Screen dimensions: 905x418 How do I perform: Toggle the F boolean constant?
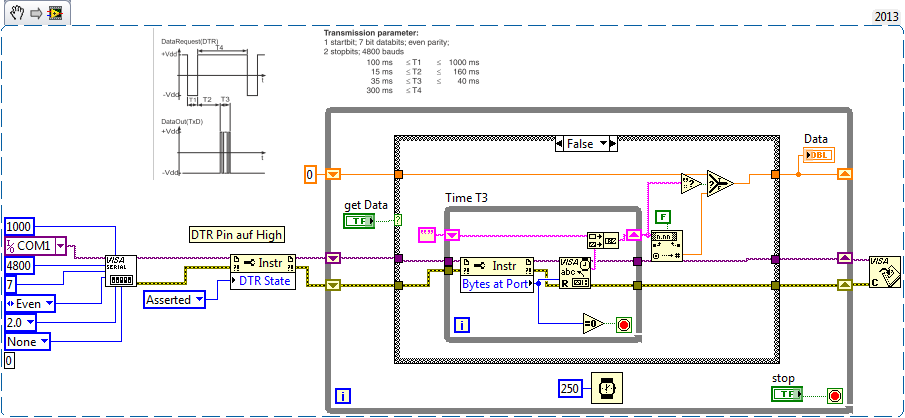[665, 217]
